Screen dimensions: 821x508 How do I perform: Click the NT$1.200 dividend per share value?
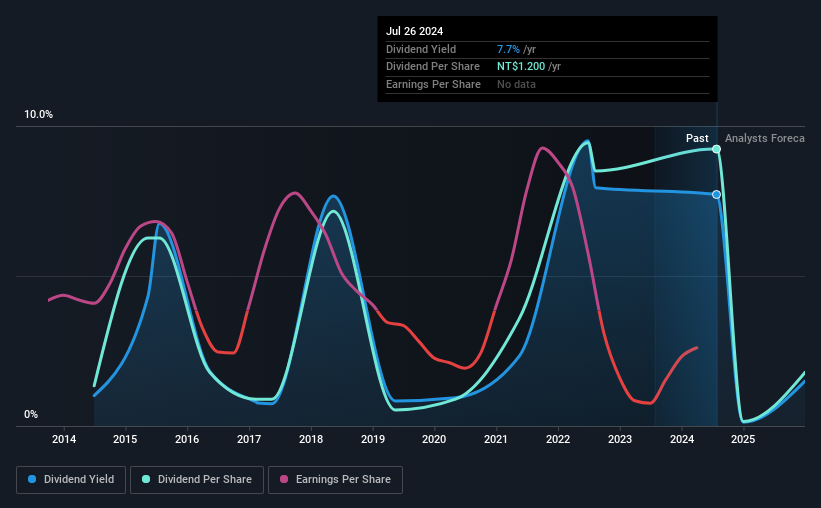(x=521, y=67)
